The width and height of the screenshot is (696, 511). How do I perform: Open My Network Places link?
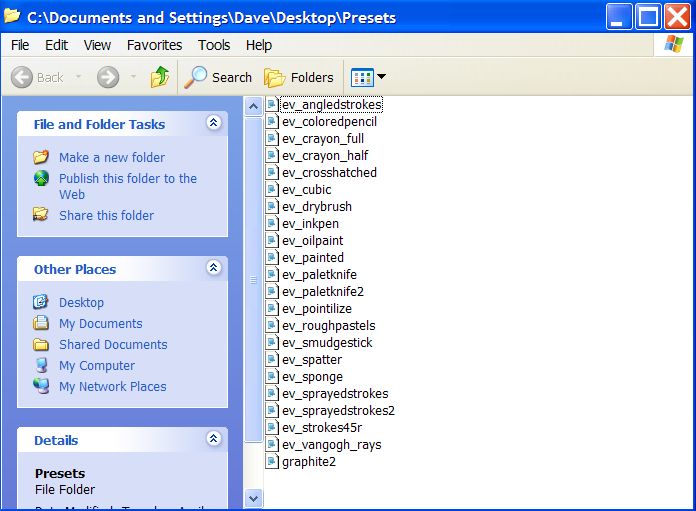[113, 386]
